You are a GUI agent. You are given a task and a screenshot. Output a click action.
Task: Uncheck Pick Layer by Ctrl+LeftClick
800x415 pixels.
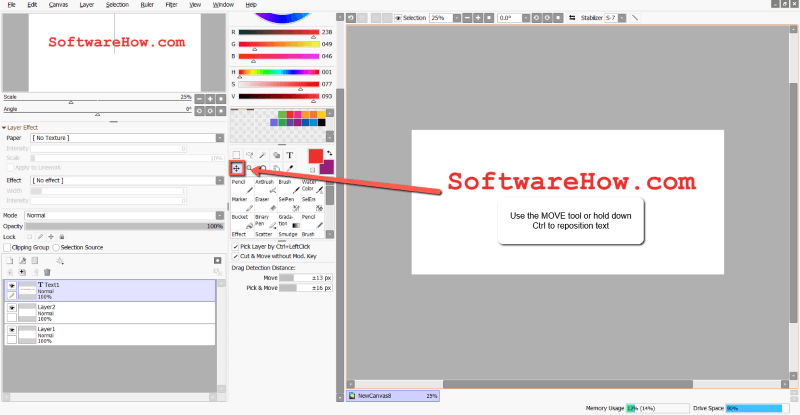tap(235, 247)
